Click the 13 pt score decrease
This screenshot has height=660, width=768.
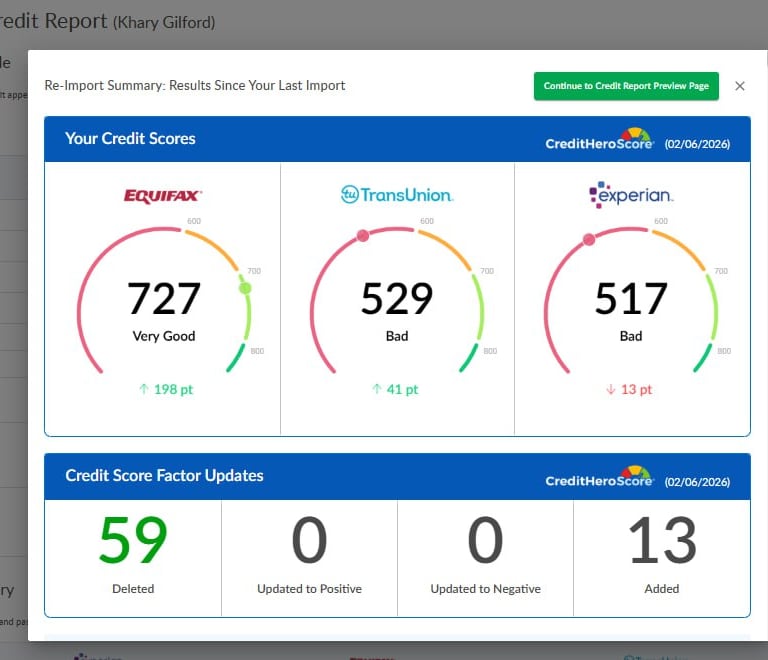pyautogui.click(x=636, y=390)
